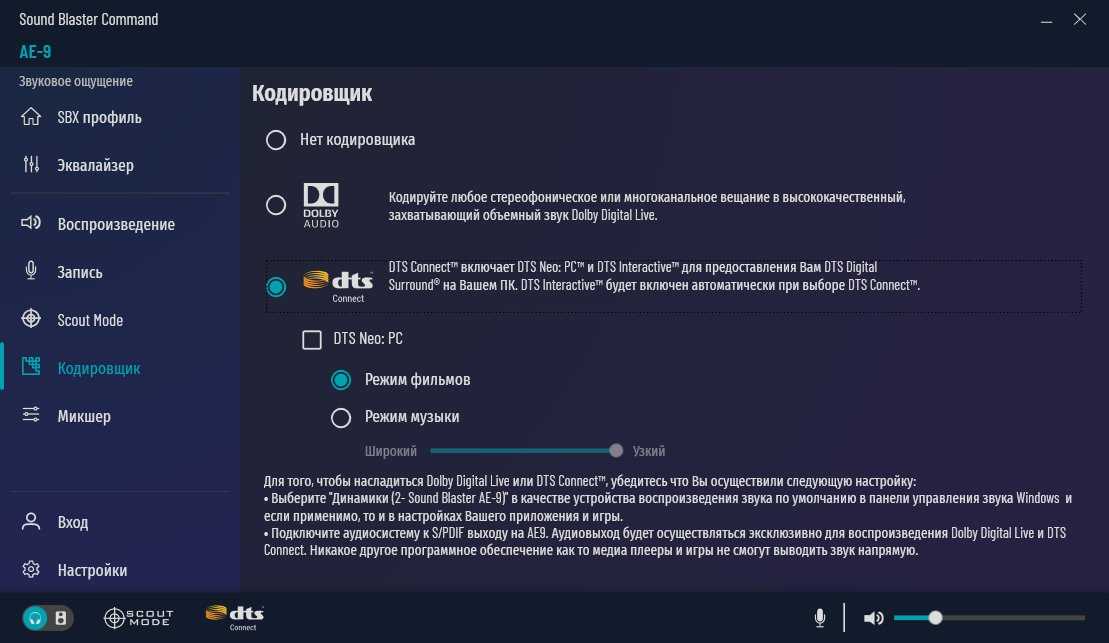The image size is (1109, 643).
Task: Click the DTS Connect logo in bottom bar
Action: (x=234, y=618)
